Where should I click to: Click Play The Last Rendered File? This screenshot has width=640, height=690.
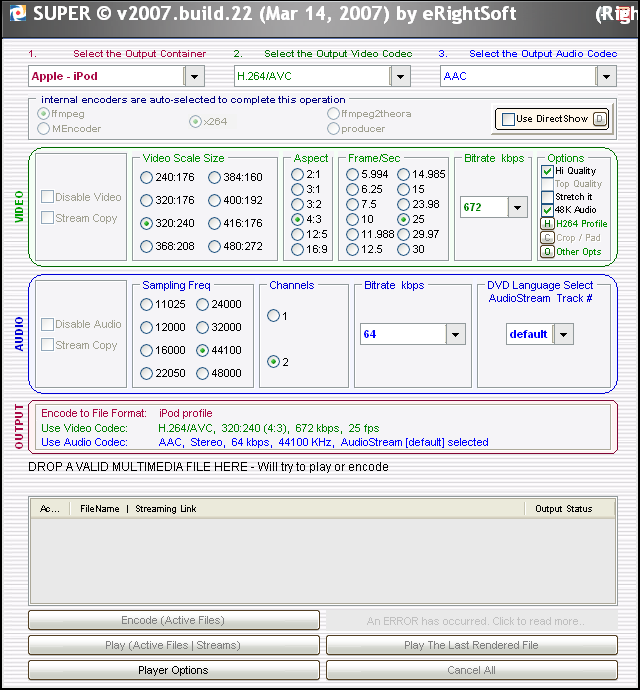[x=472, y=646]
